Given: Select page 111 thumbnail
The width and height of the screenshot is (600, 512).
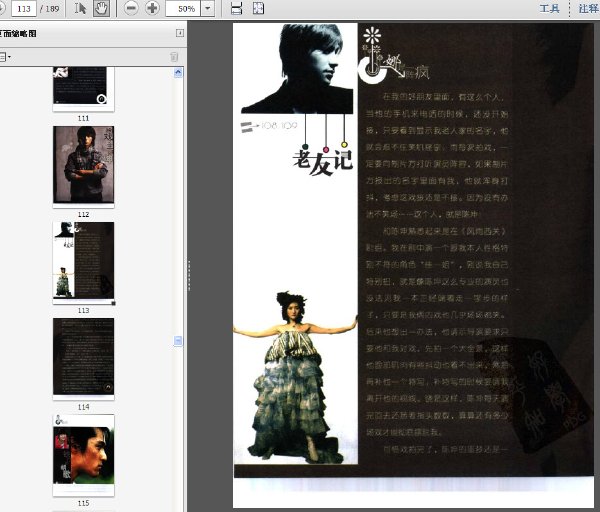Looking at the screenshot, I should [83, 88].
